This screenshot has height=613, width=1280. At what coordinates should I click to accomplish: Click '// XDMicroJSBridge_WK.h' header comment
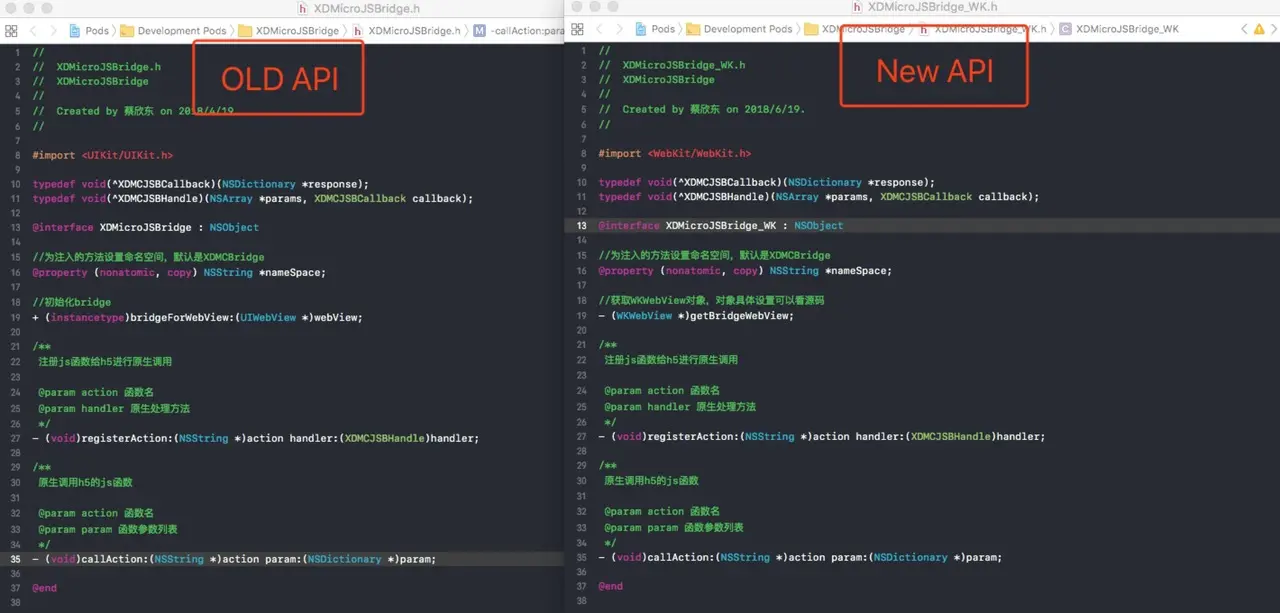[x=672, y=65]
